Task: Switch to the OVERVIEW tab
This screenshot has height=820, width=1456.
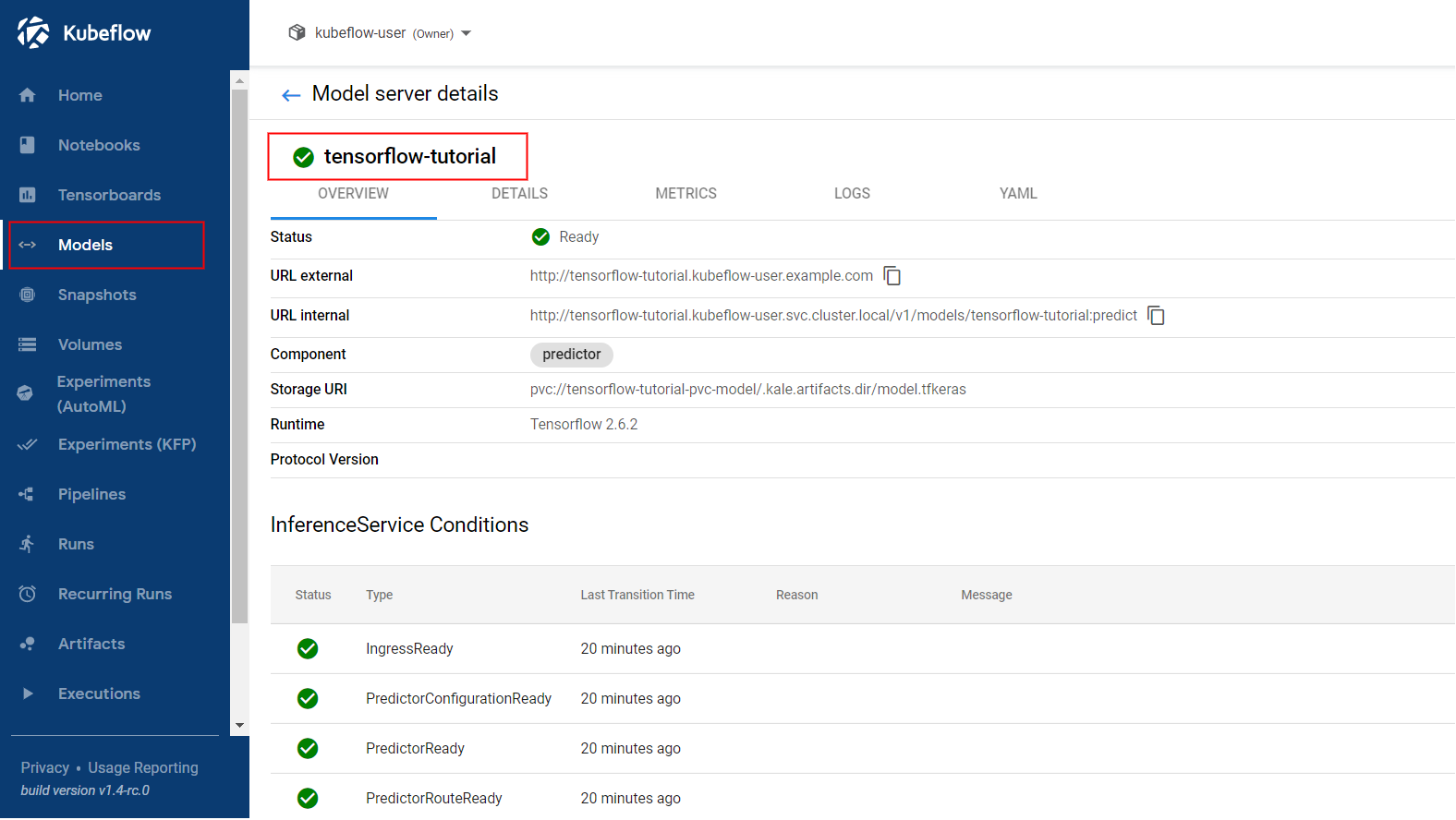Action: 354,194
